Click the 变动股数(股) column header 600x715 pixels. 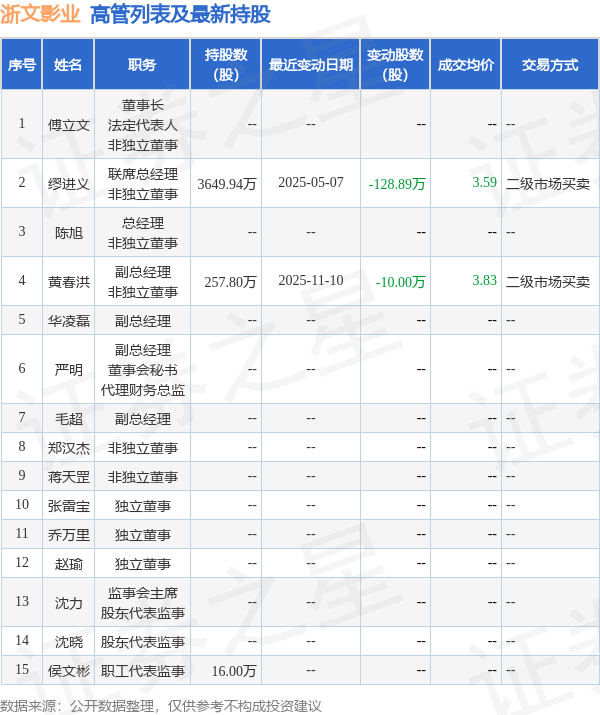click(395, 64)
